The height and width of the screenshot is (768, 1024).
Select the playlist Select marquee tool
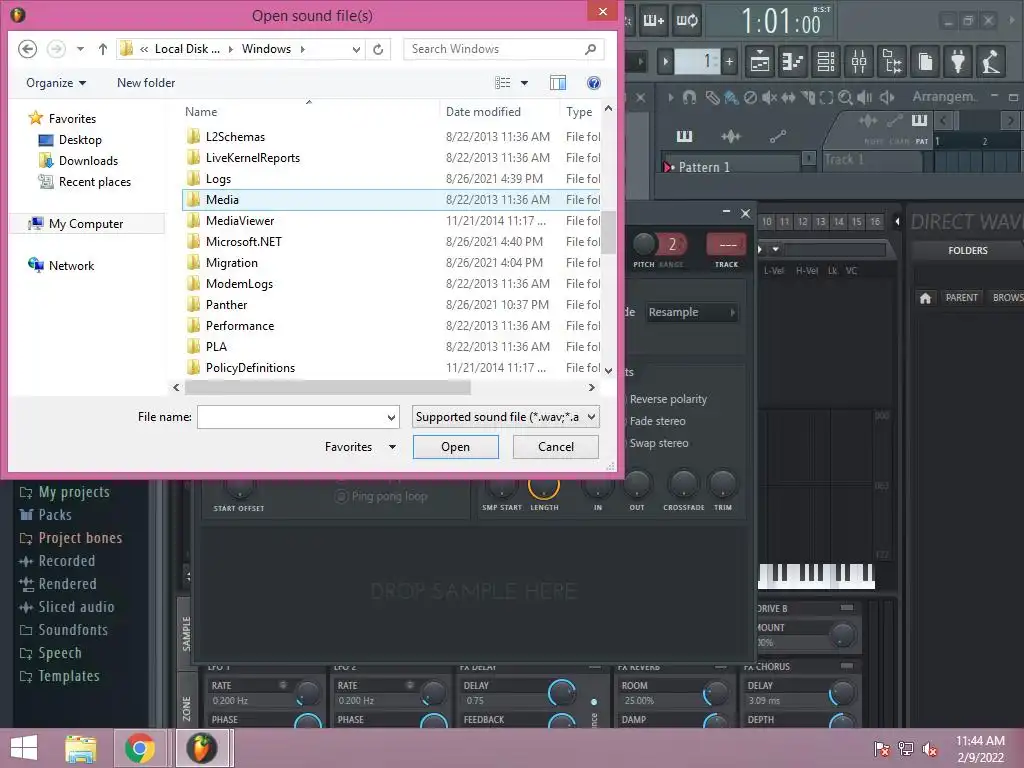[x=826, y=98]
